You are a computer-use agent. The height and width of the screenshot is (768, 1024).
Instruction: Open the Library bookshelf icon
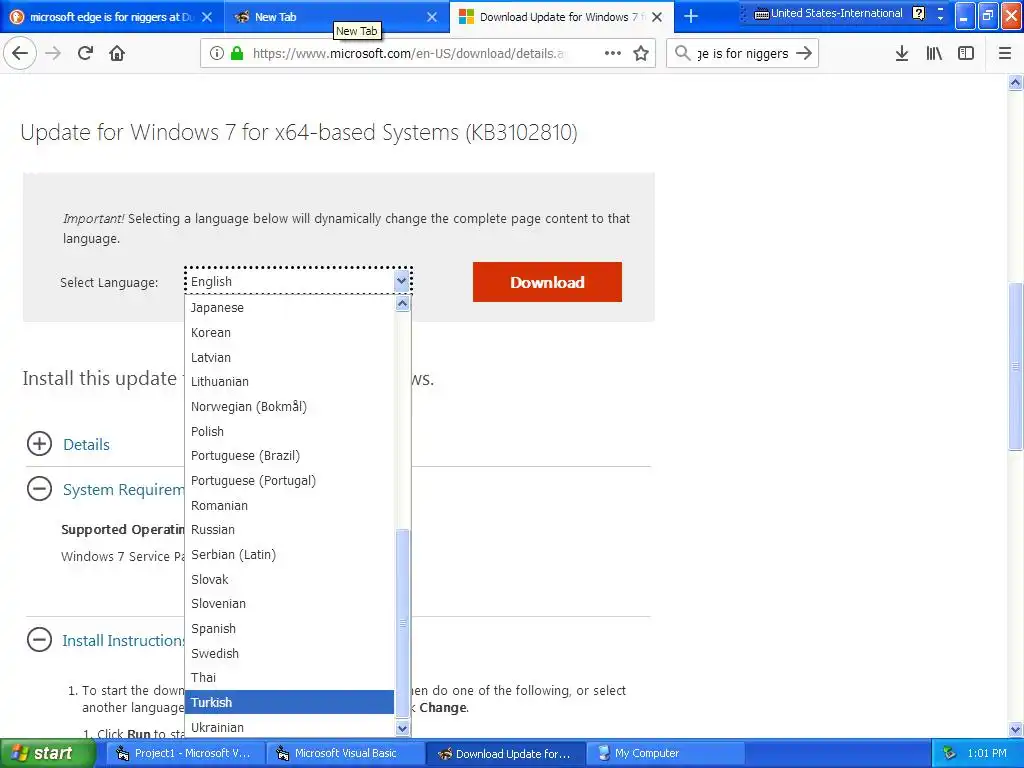[934, 54]
